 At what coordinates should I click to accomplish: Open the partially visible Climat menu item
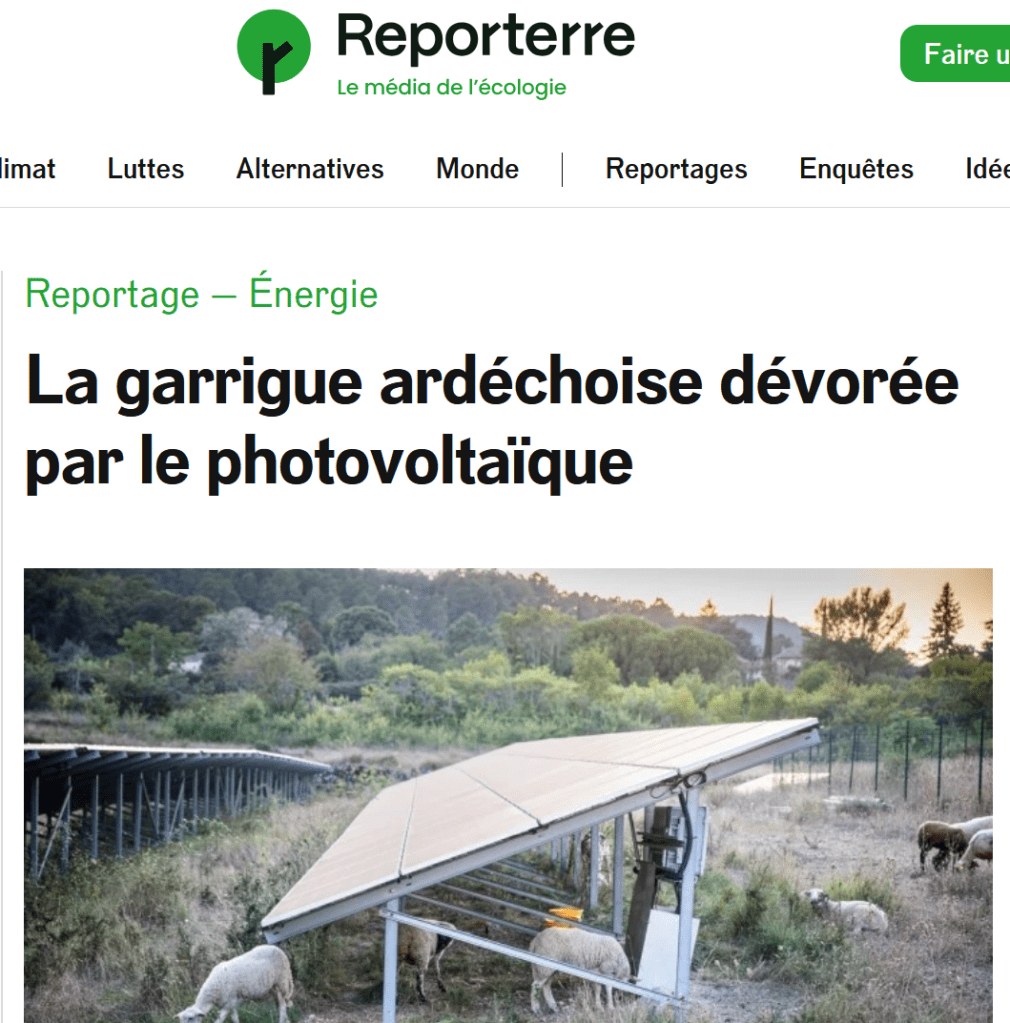pos(27,169)
